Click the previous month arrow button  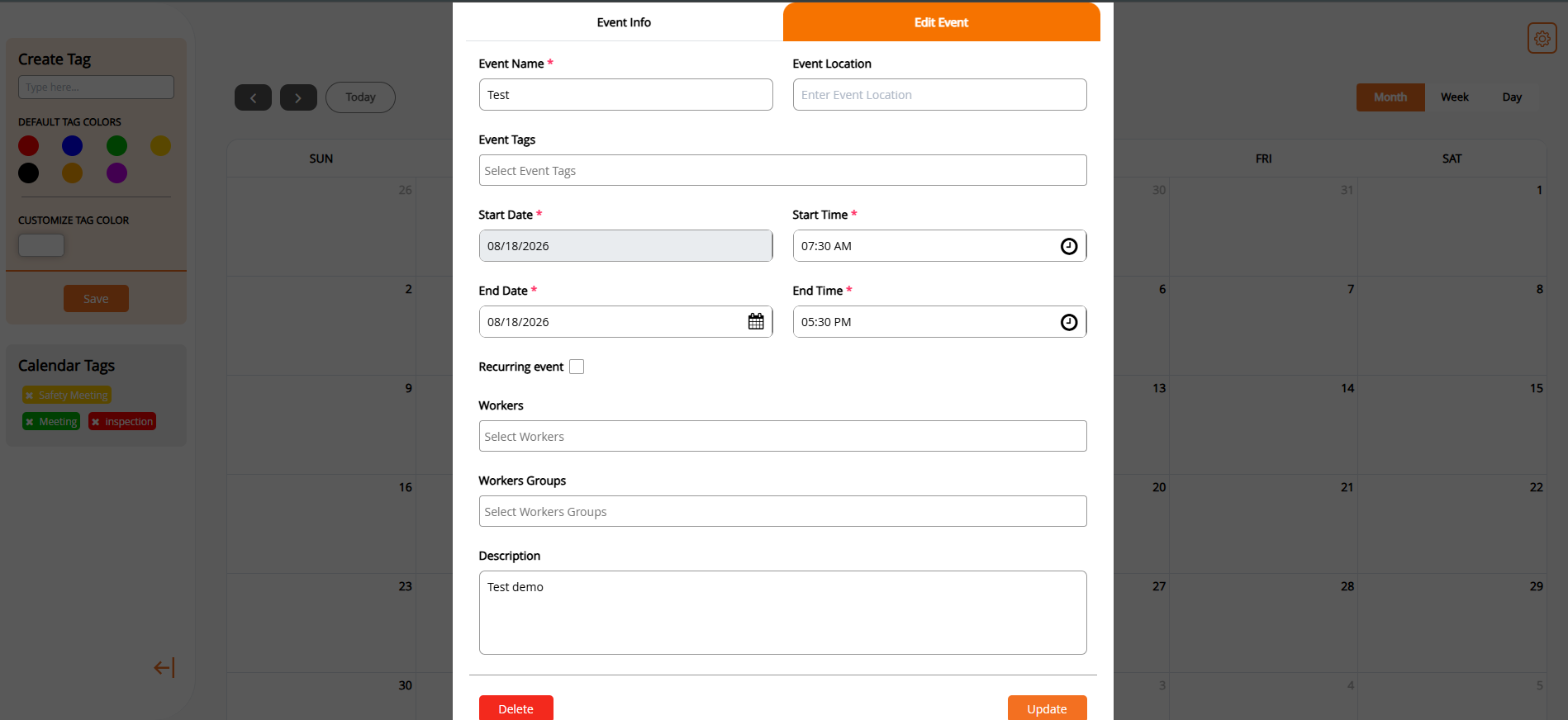click(253, 97)
